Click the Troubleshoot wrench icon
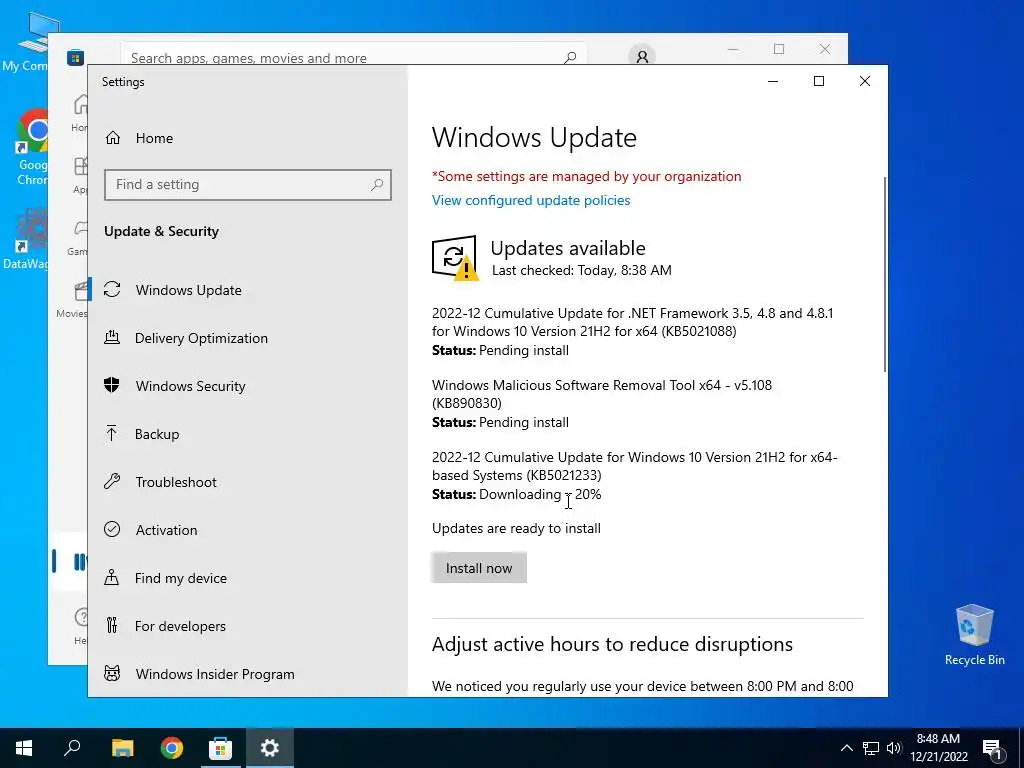The width and height of the screenshot is (1024, 768). click(112, 481)
